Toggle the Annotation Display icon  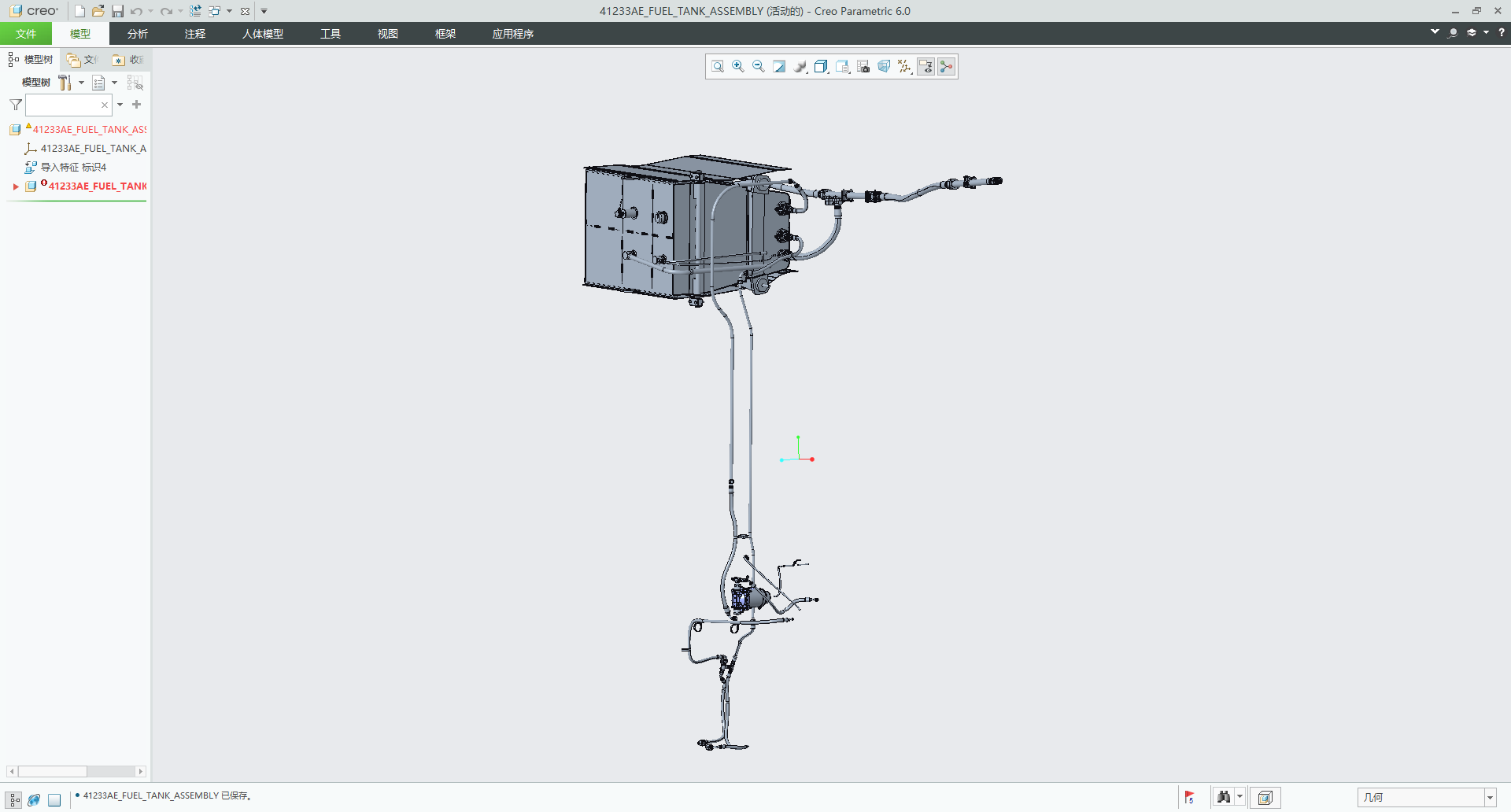pyautogui.click(x=925, y=67)
